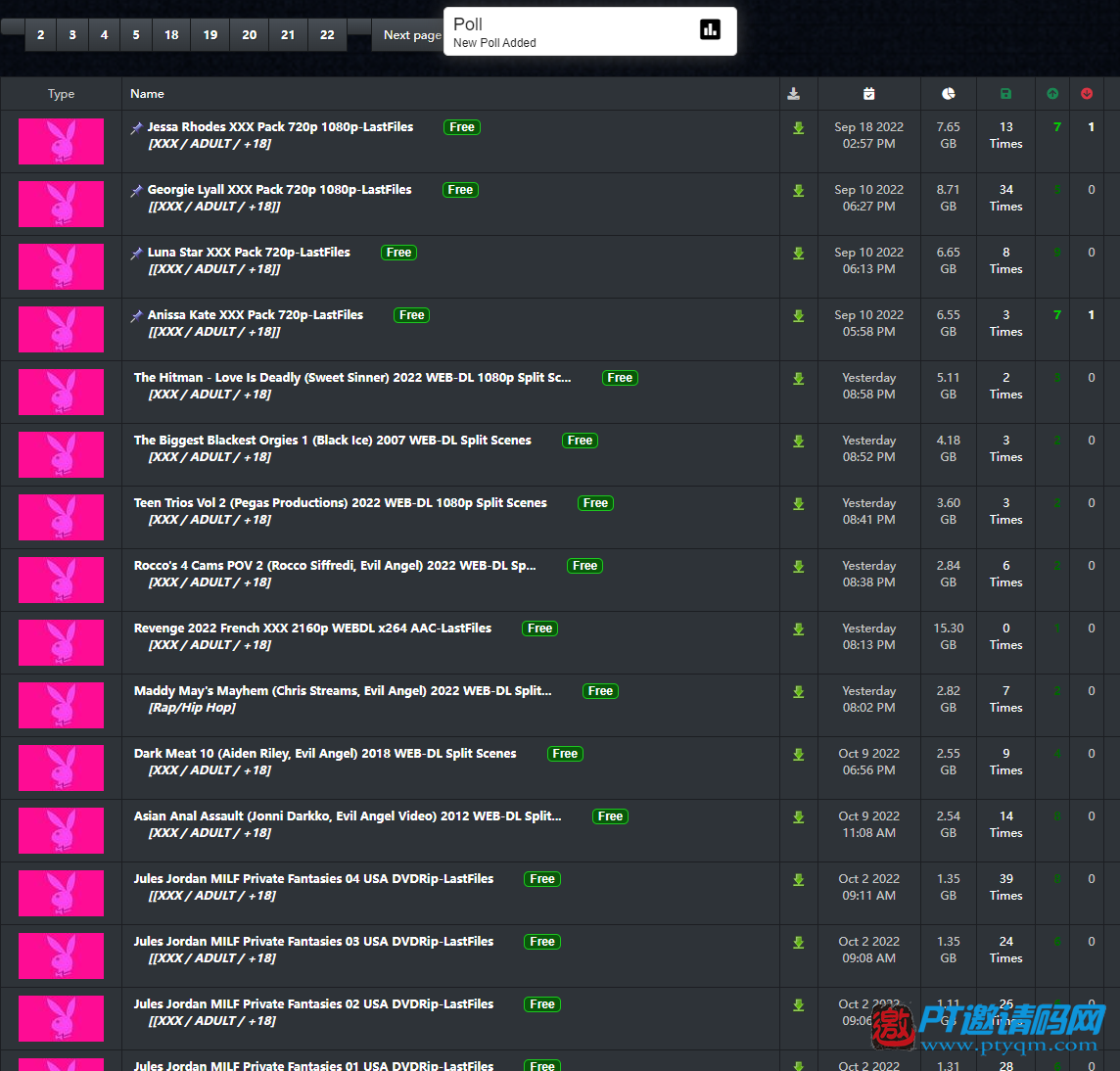Download arrow for Teen Trios Vol 2
The image size is (1120, 1071).
coord(799,504)
